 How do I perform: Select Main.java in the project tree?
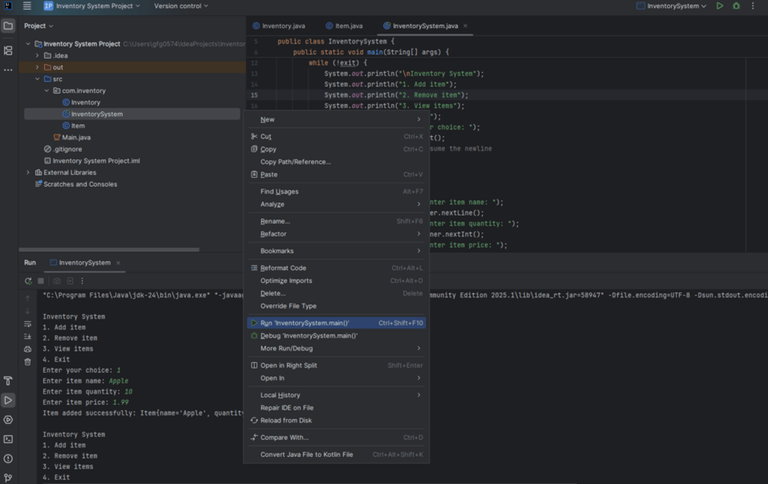(x=76, y=137)
